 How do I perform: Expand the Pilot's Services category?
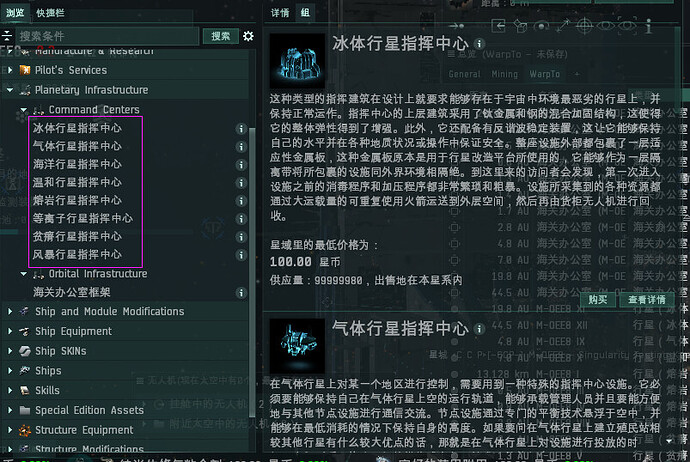pyautogui.click(x=11, y=70)
